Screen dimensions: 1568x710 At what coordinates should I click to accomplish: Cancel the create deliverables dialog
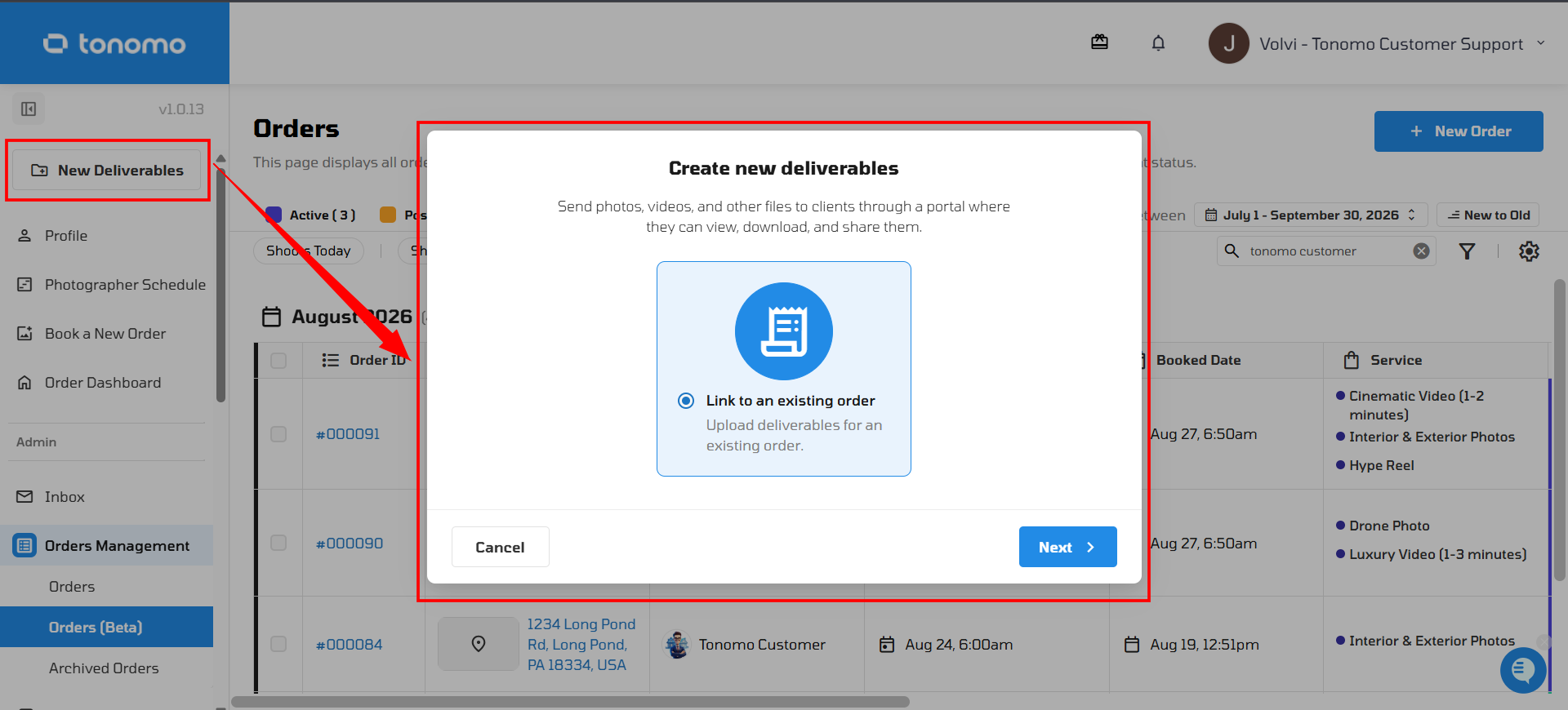tap(500, 547)
